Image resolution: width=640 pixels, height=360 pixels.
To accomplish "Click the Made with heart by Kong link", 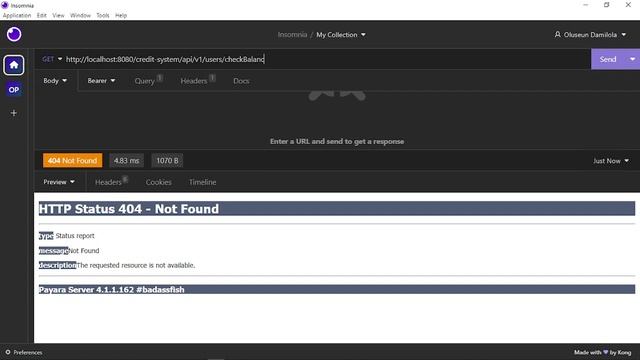I will tap(602, 352).
